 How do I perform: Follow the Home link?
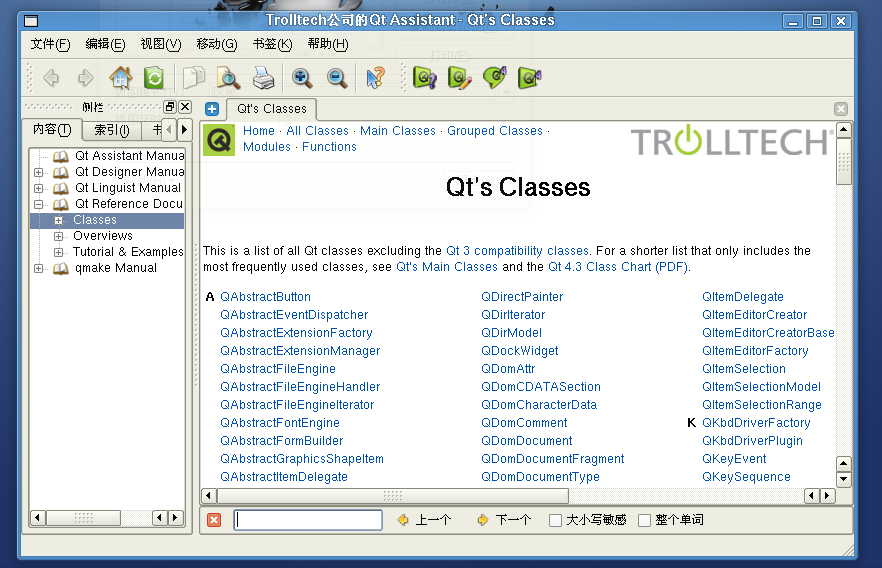(x=259, y=131)
